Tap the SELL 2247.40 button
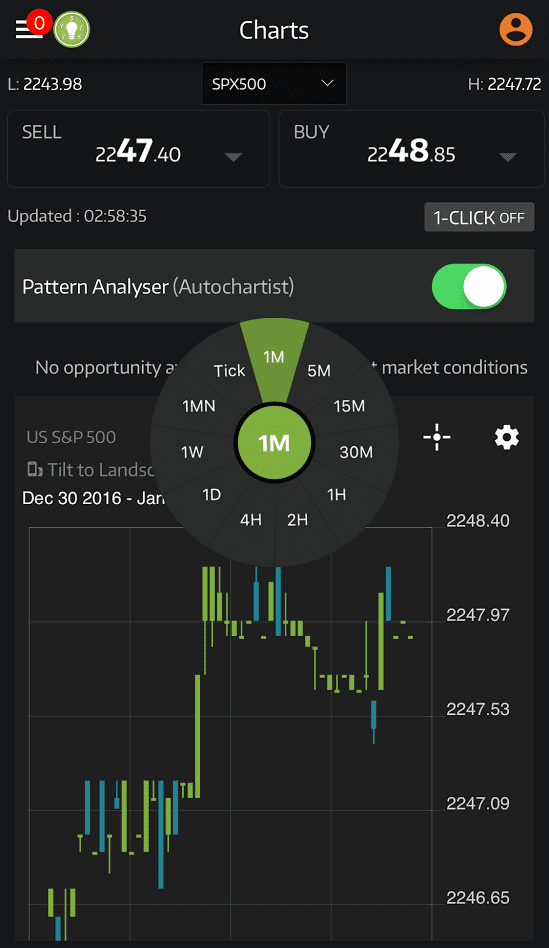Screen dimensions: 549x948 pos(138,149)
